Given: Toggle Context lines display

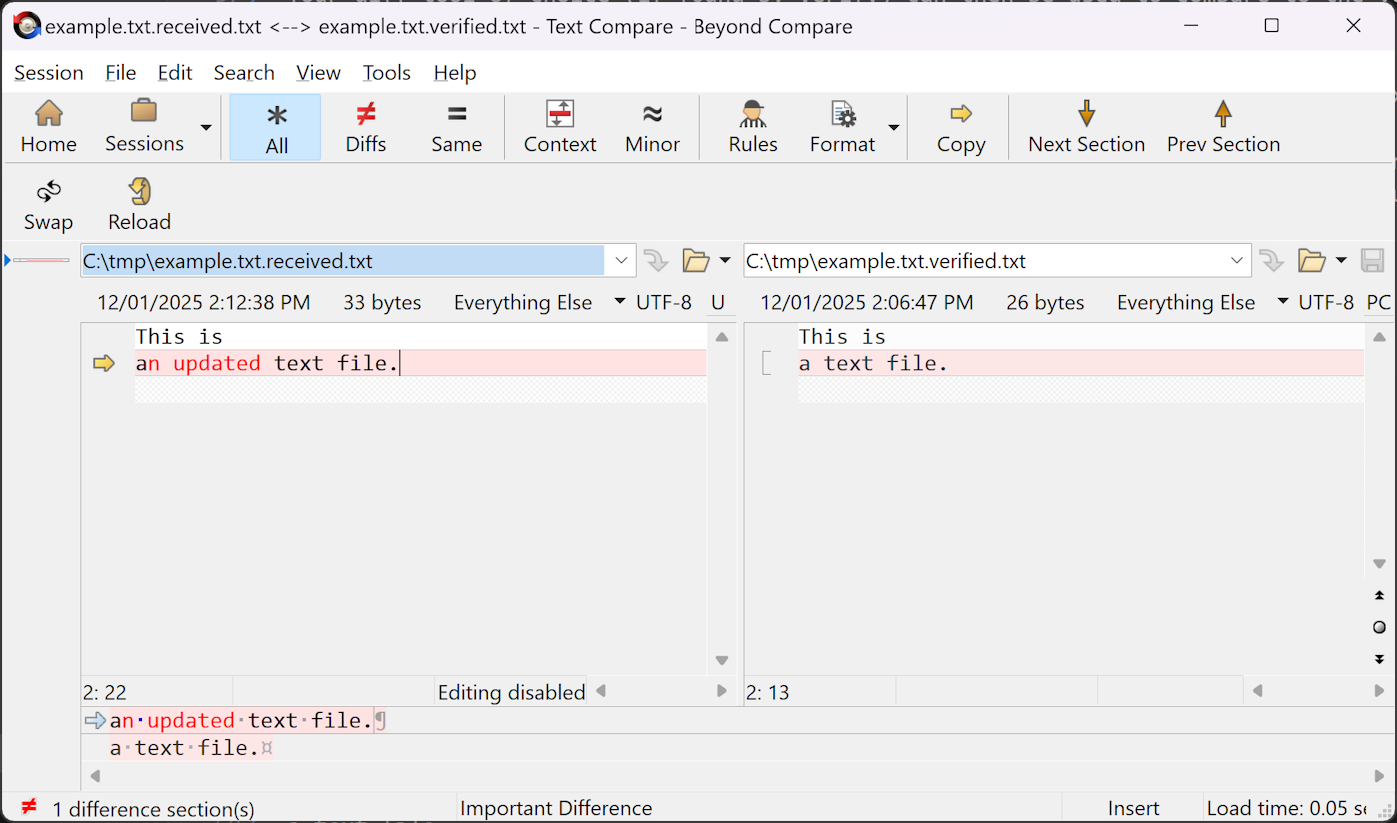Looking at the screenshot, I should (x=559, y=127).
